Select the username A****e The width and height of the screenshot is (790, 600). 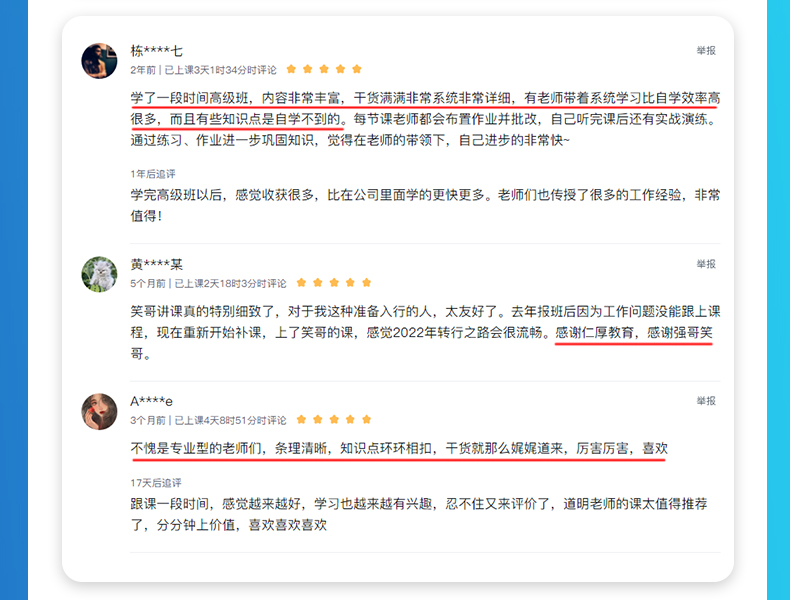[x=151, y=402]
